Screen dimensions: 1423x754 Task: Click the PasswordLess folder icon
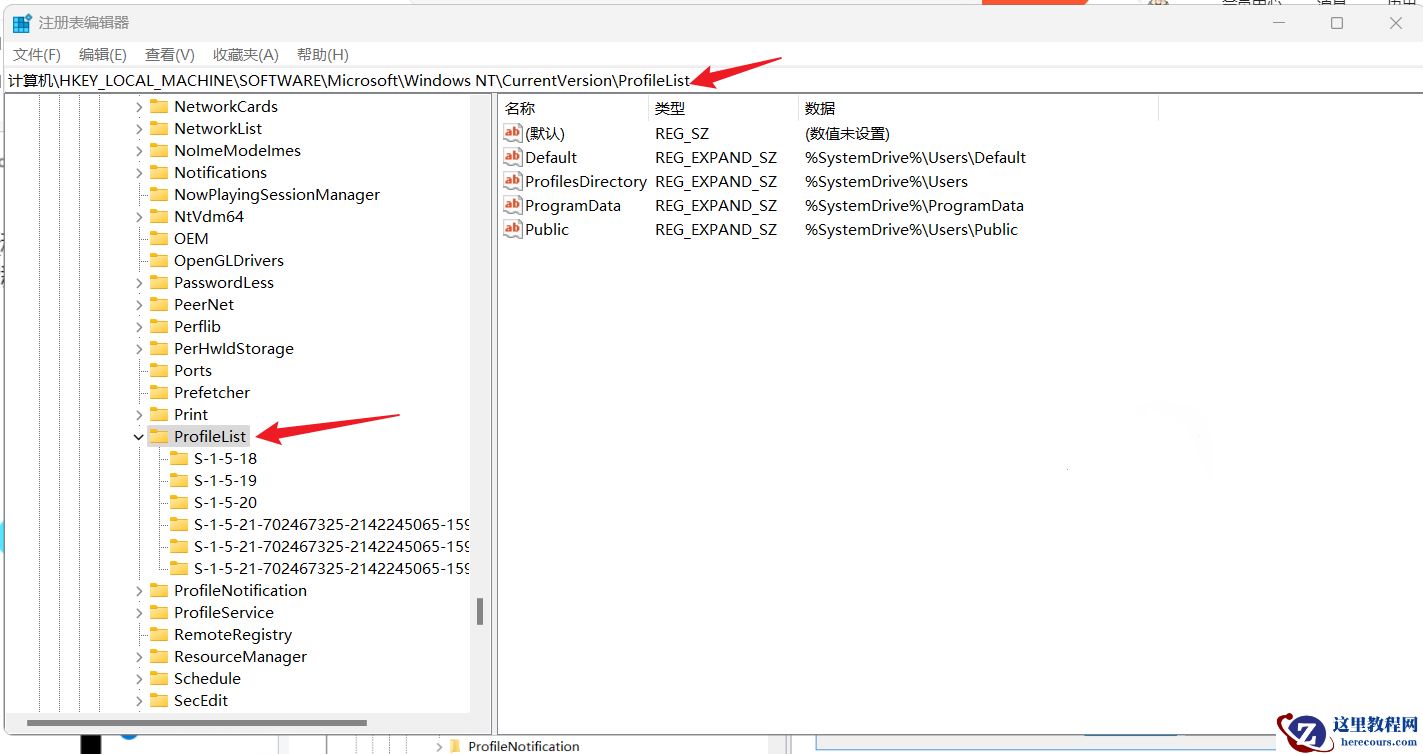[x=158, y=282]
